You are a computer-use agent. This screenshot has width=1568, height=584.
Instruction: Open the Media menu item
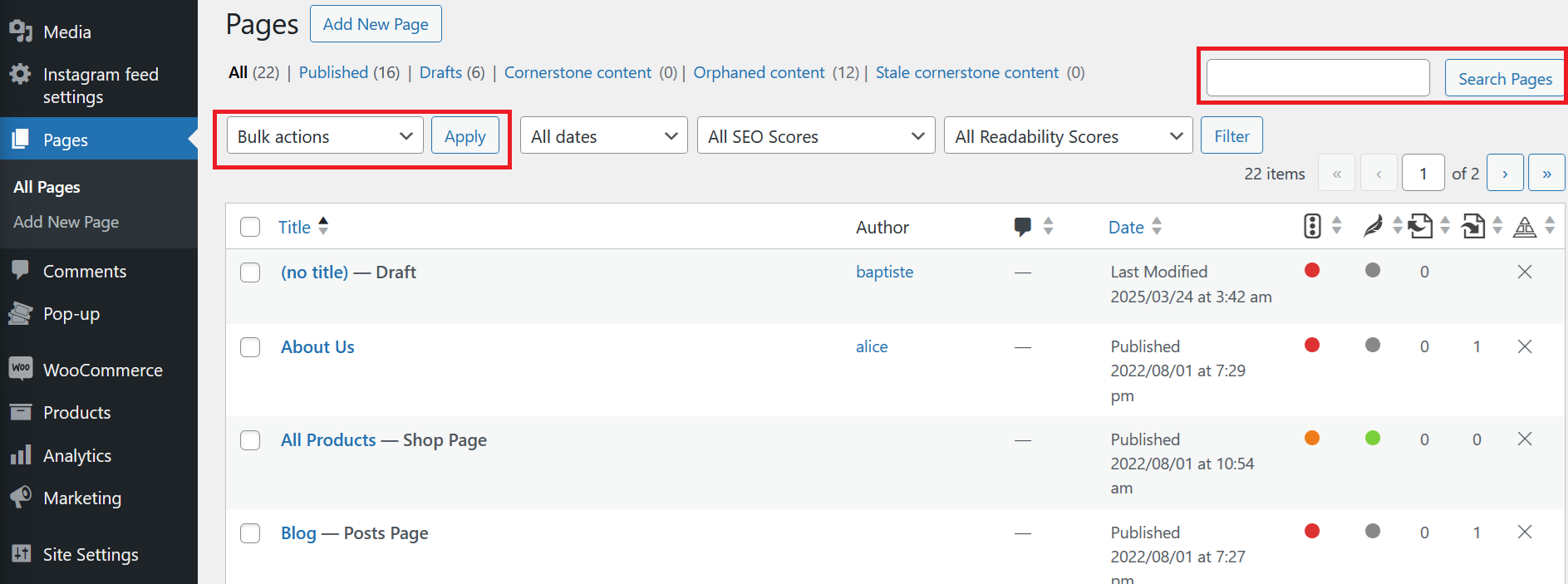tap(67, 32)
